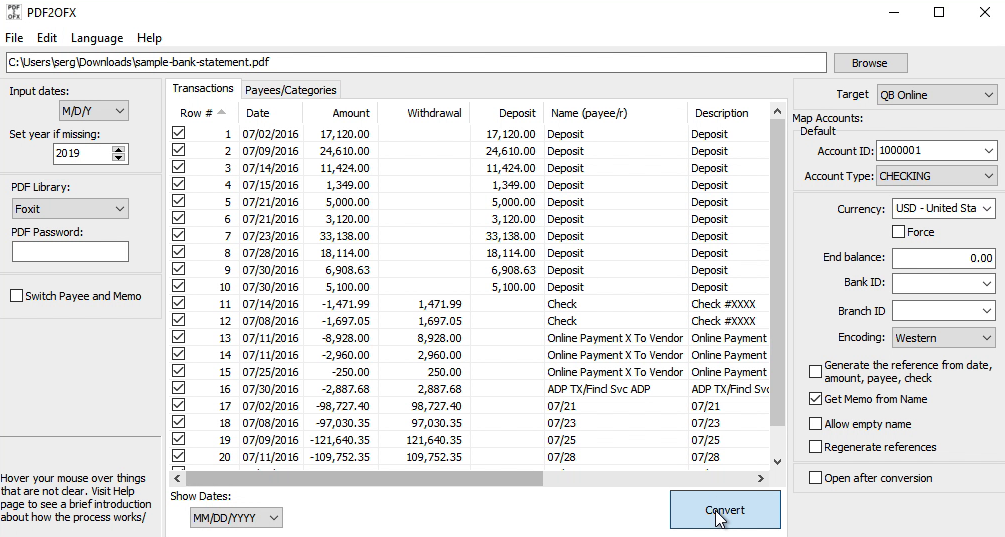Click the ADP TX/Fincl Svc ADP payee name
The width and height of the screenshot is (1005, 537).
[x=599, y=389]
